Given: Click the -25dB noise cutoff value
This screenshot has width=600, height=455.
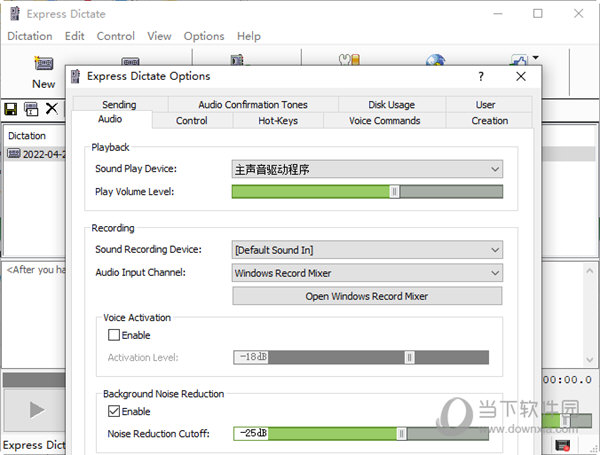Looking at the screenshot, I should (251, 433).
